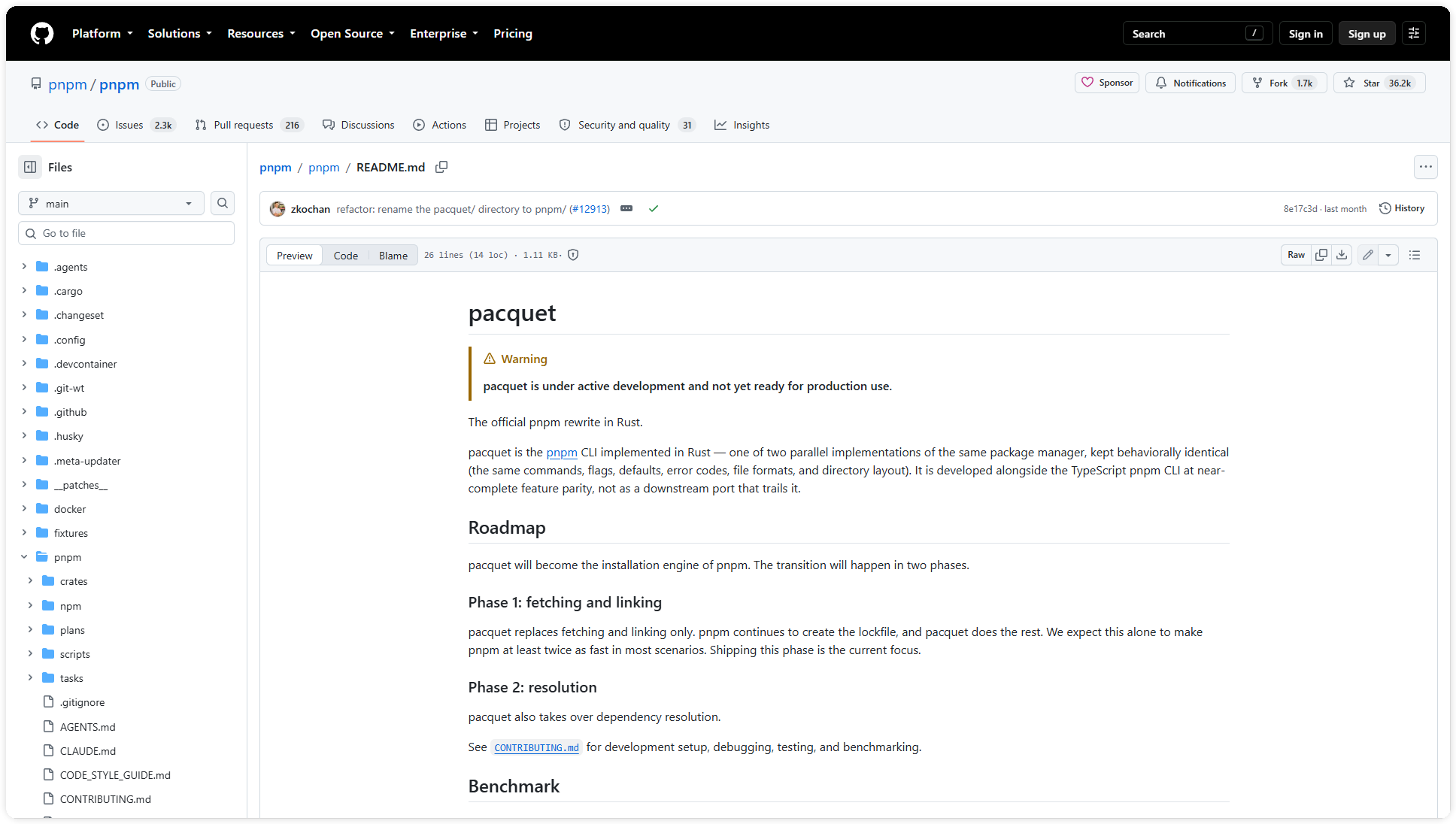Image resolution: width=1456 pixels, height=824 pixels.
Task: Click the Sign in button
Action: (x=1306, y=33)
